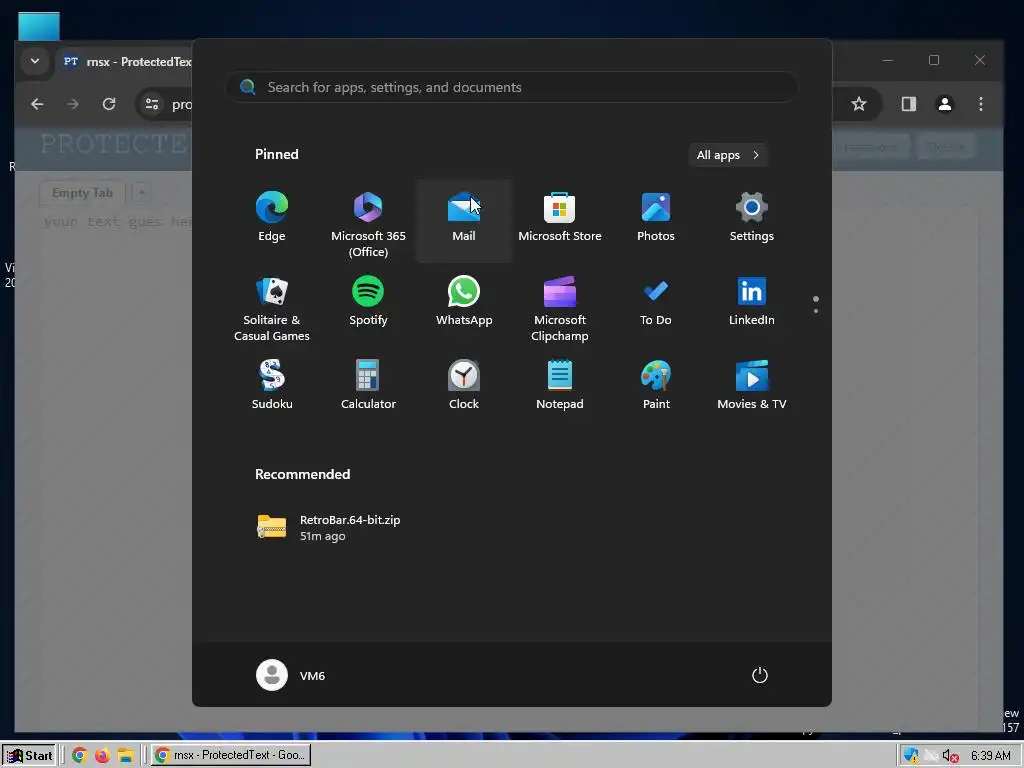
Task: Open File Explorer from the quick launch bar
Action: pos(125,755)
